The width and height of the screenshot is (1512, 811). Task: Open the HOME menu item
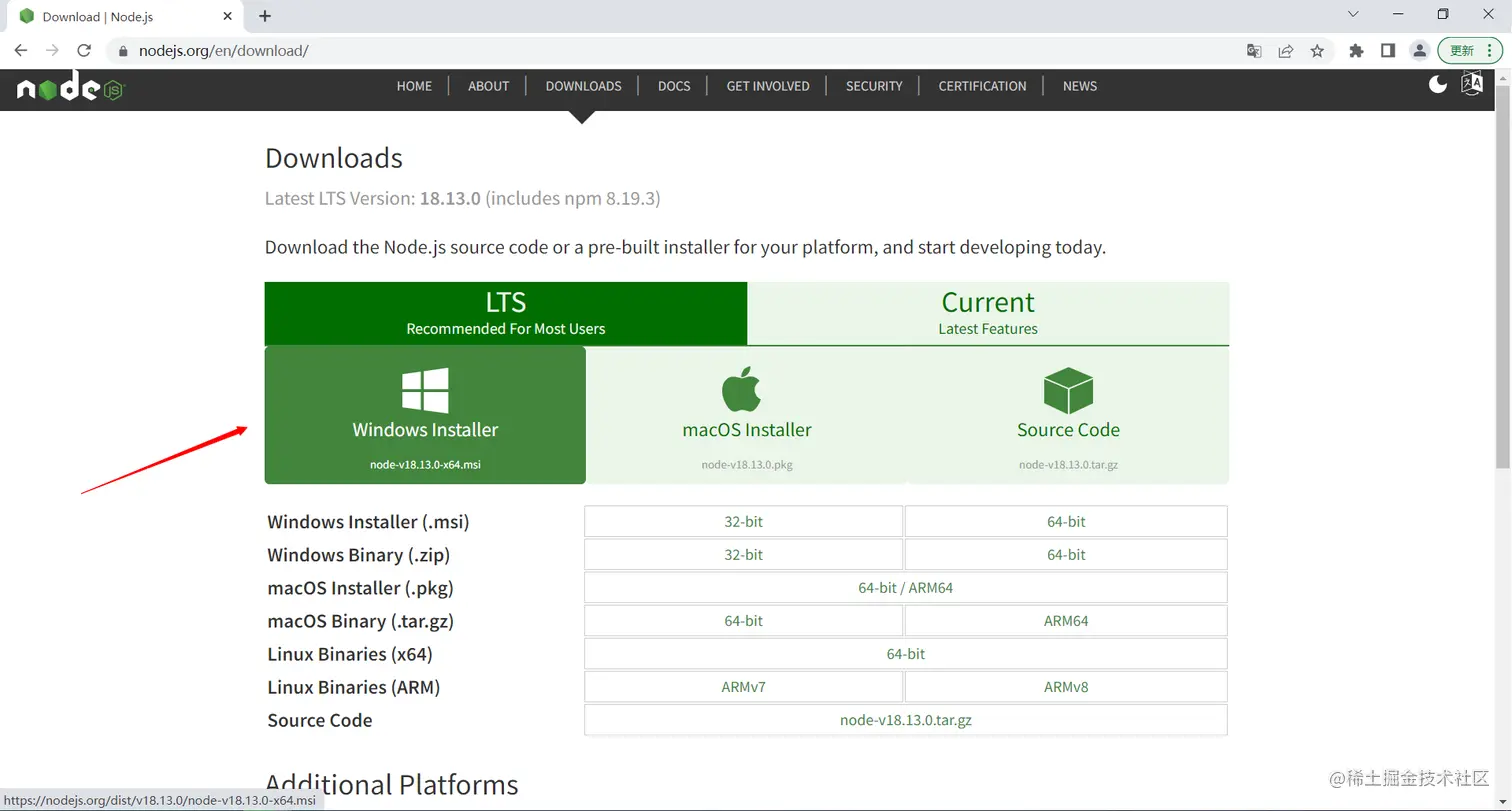[414, 86]
